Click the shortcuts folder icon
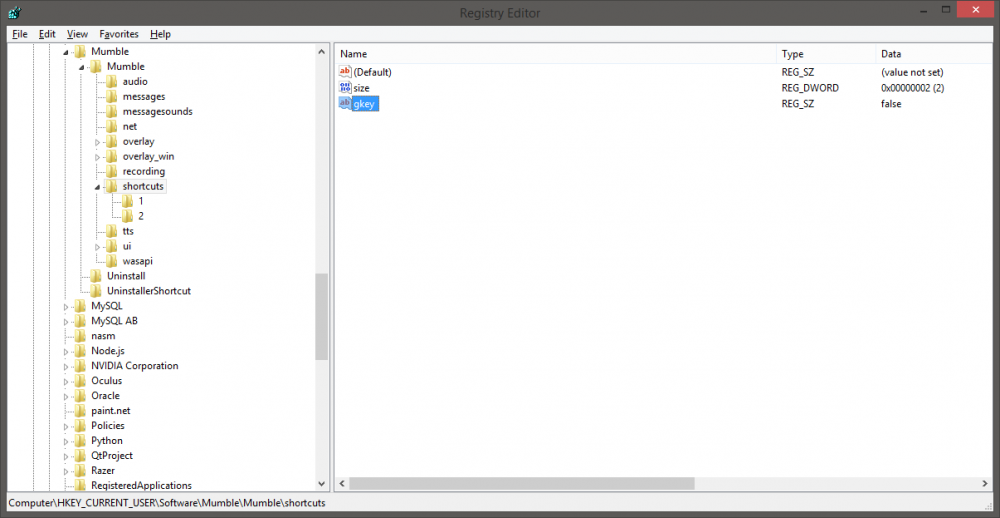The height and width of the screenshot is (518, 1000). pyautogui.click(x=111, y=186)
